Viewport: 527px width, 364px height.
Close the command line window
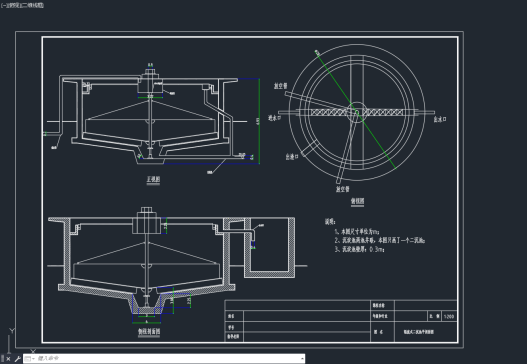pyautogui.click(x=8, y=359)
